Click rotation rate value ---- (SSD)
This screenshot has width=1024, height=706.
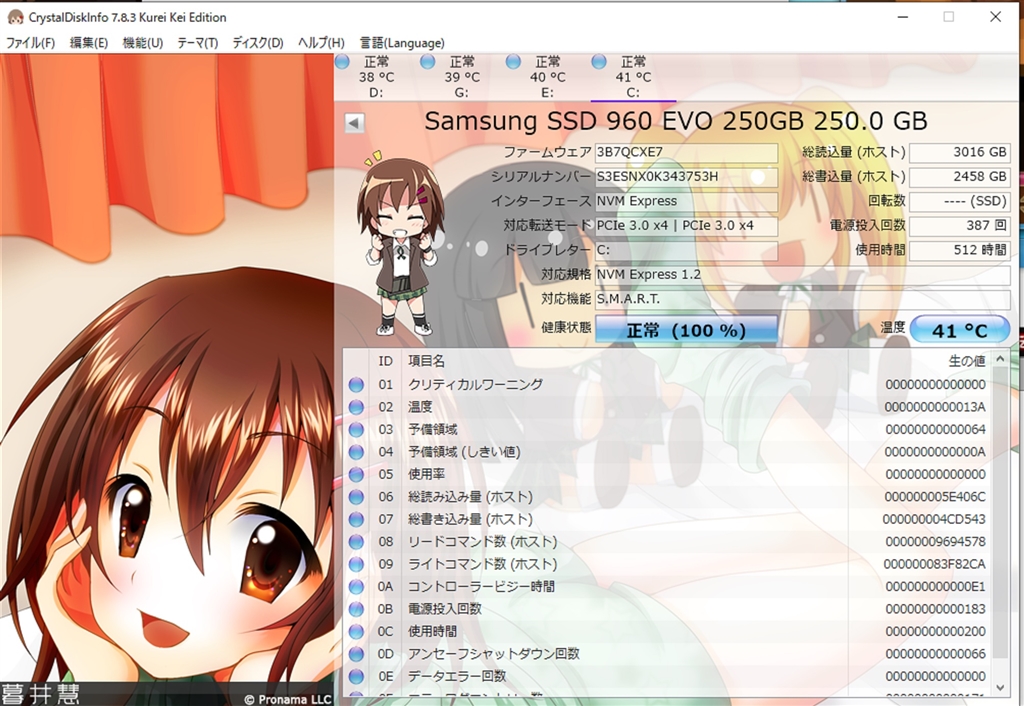(959, 201)
